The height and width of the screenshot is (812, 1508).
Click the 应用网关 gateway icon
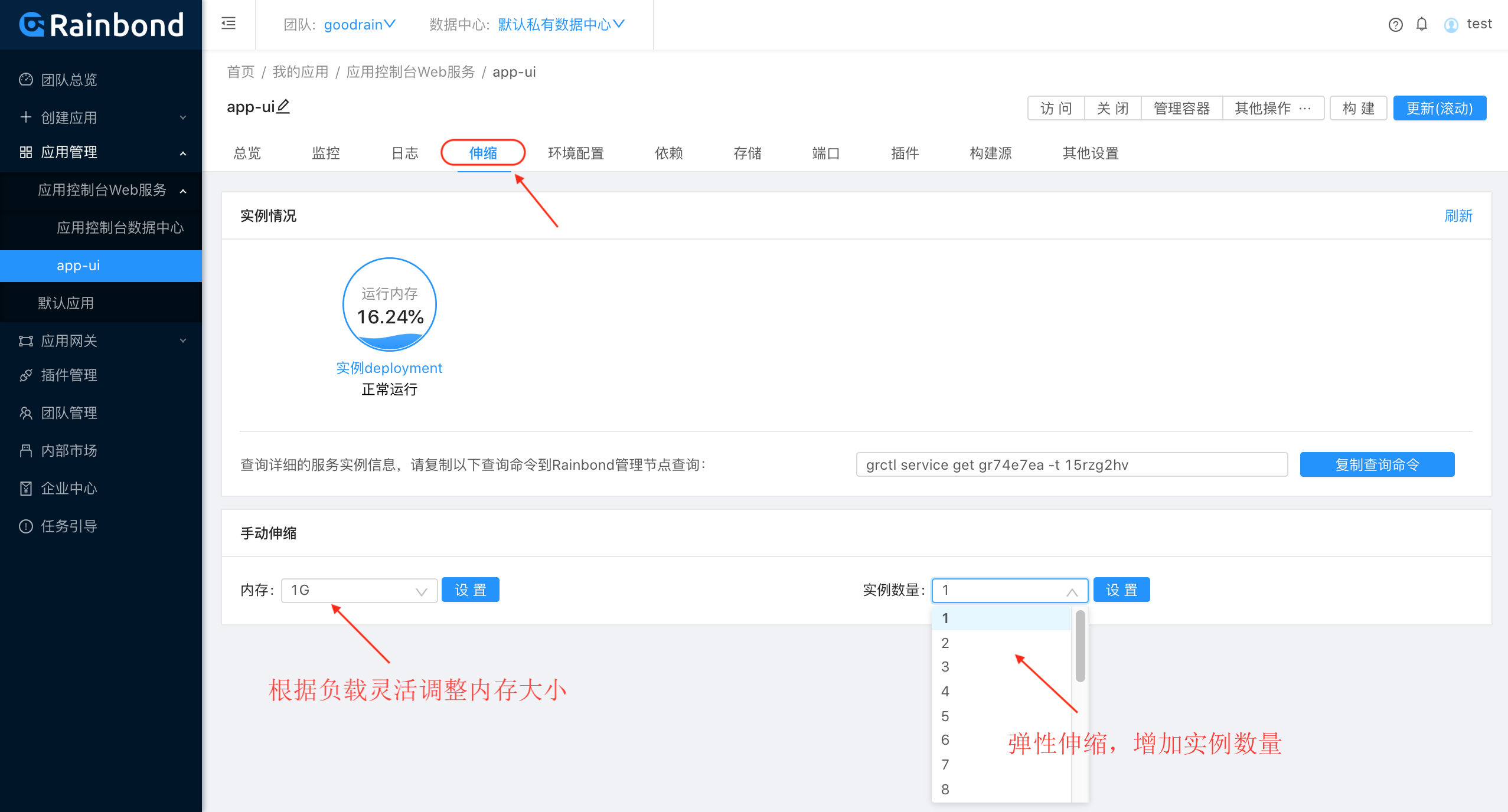(26, 341)
